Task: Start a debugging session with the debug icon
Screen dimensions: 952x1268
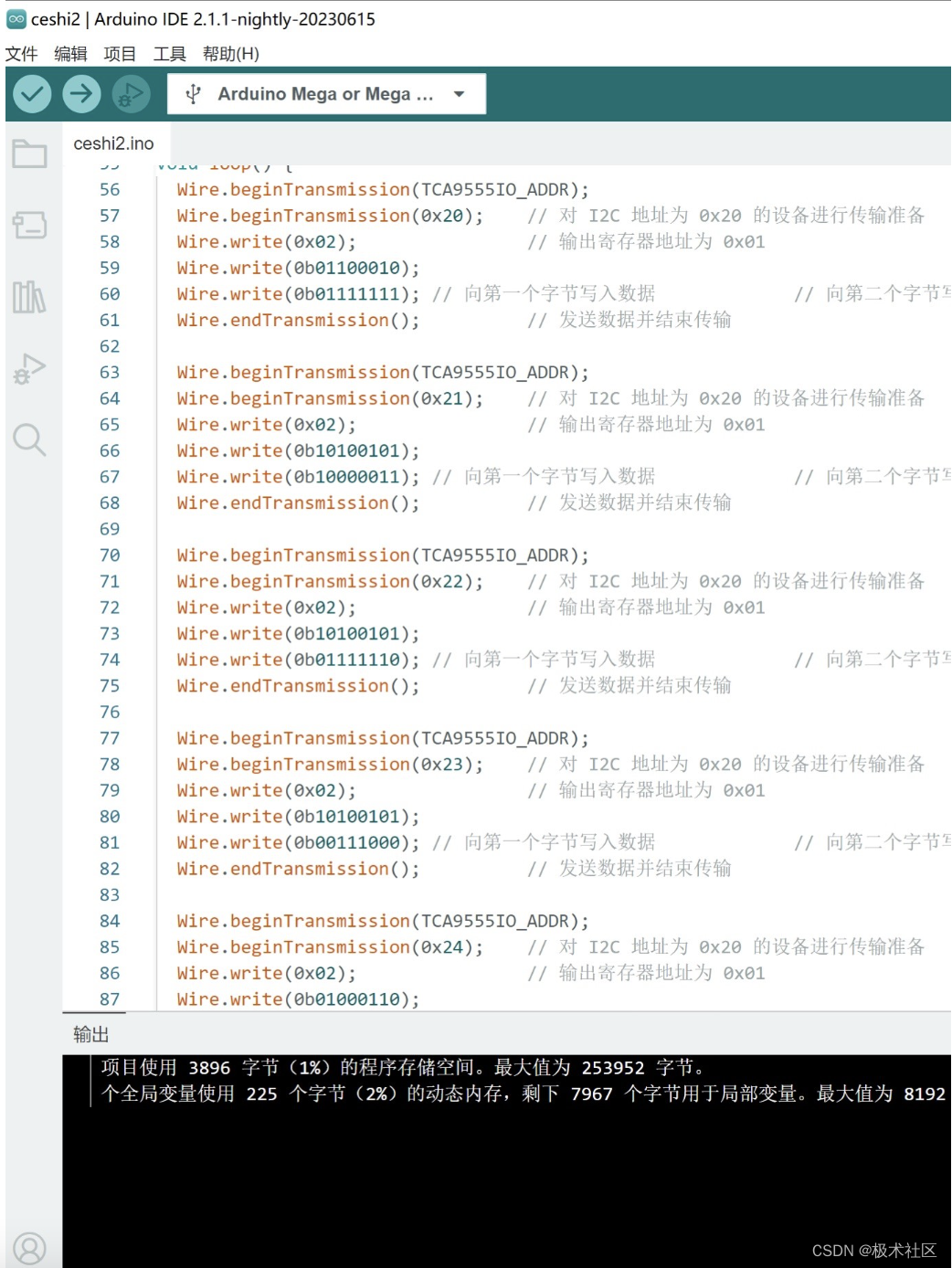Action: pos(129,92)
